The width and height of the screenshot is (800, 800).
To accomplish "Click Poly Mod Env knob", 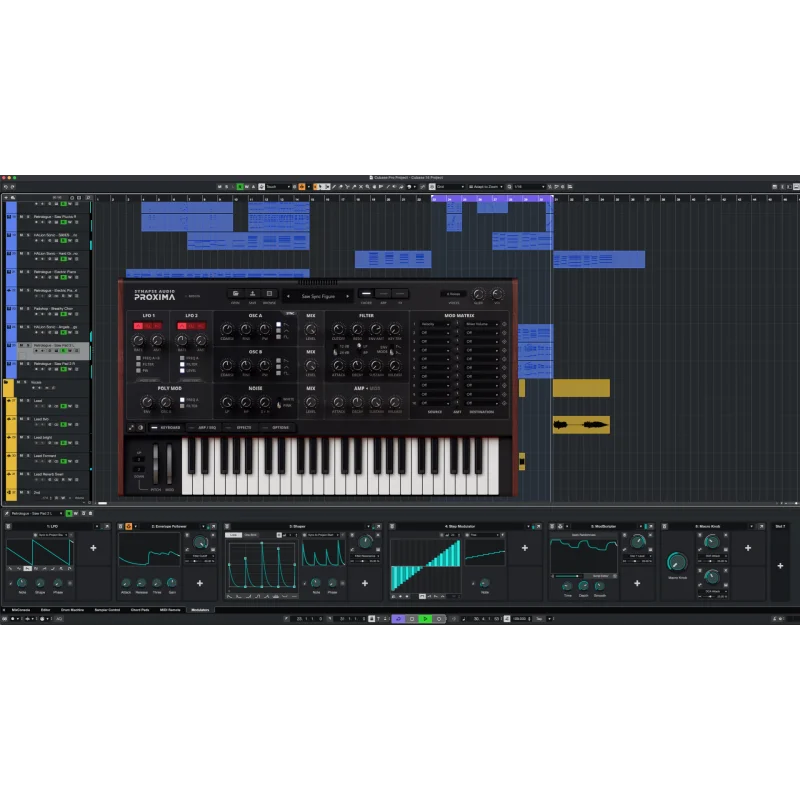I will pyautogui.click(x=147, y=402).
